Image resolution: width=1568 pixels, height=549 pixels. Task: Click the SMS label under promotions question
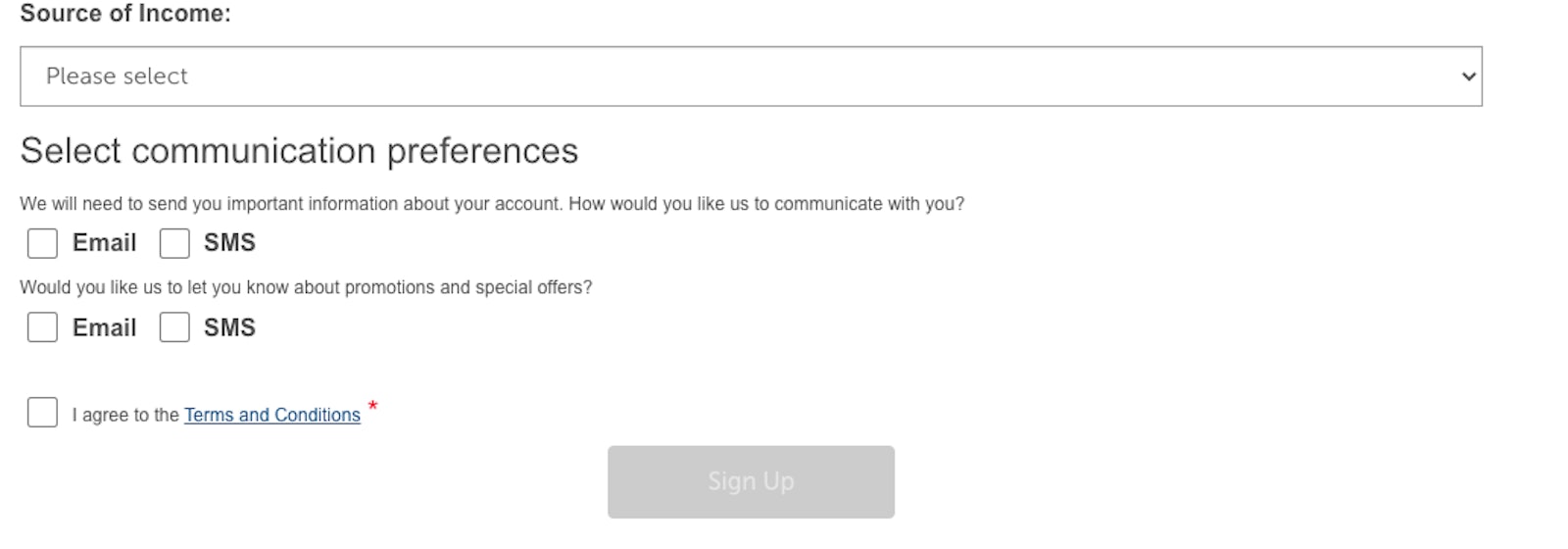229,327
